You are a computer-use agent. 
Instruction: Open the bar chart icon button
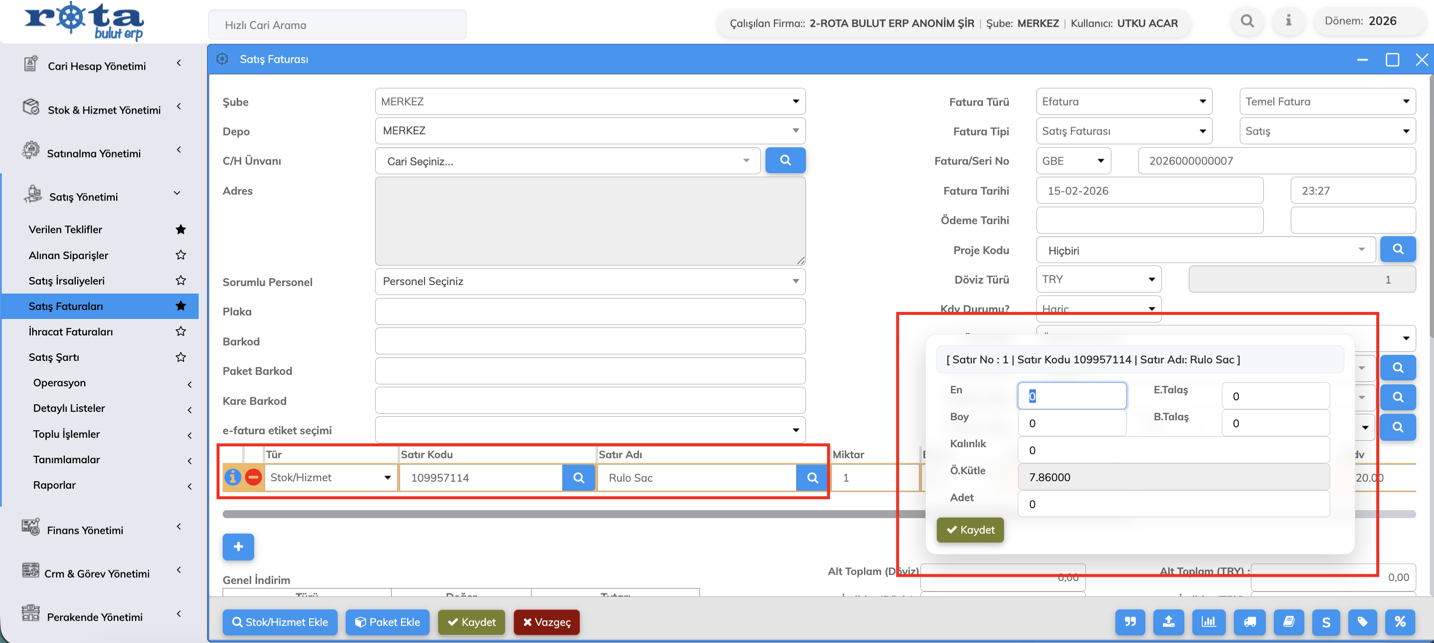[x=1208, y=622]
